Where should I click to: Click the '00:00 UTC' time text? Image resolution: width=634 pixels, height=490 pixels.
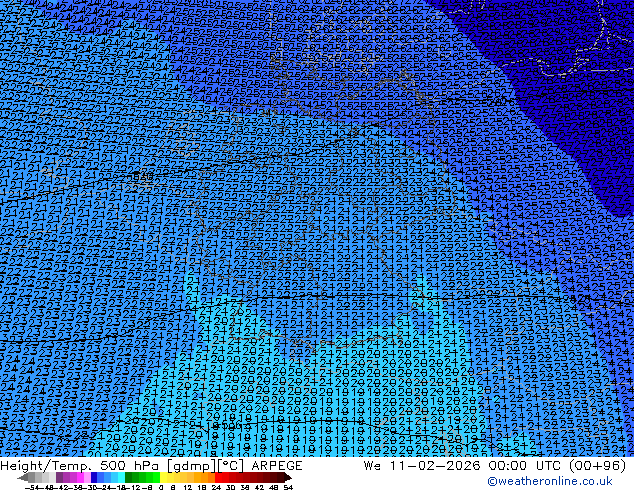(527, 466)
